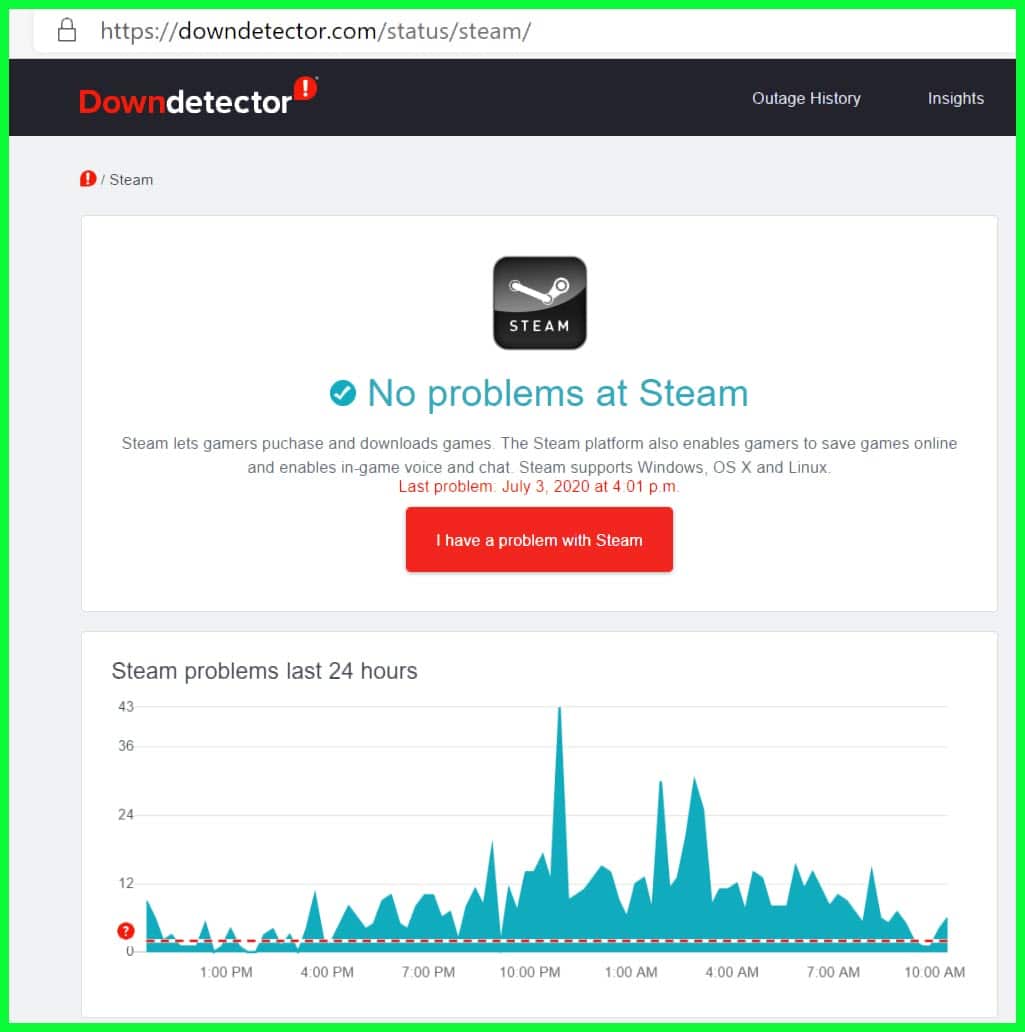Click the '36' y-axis value
Image resolution: width=1025 pixels, height=1032 pixels.
click(x=126, y=746)
